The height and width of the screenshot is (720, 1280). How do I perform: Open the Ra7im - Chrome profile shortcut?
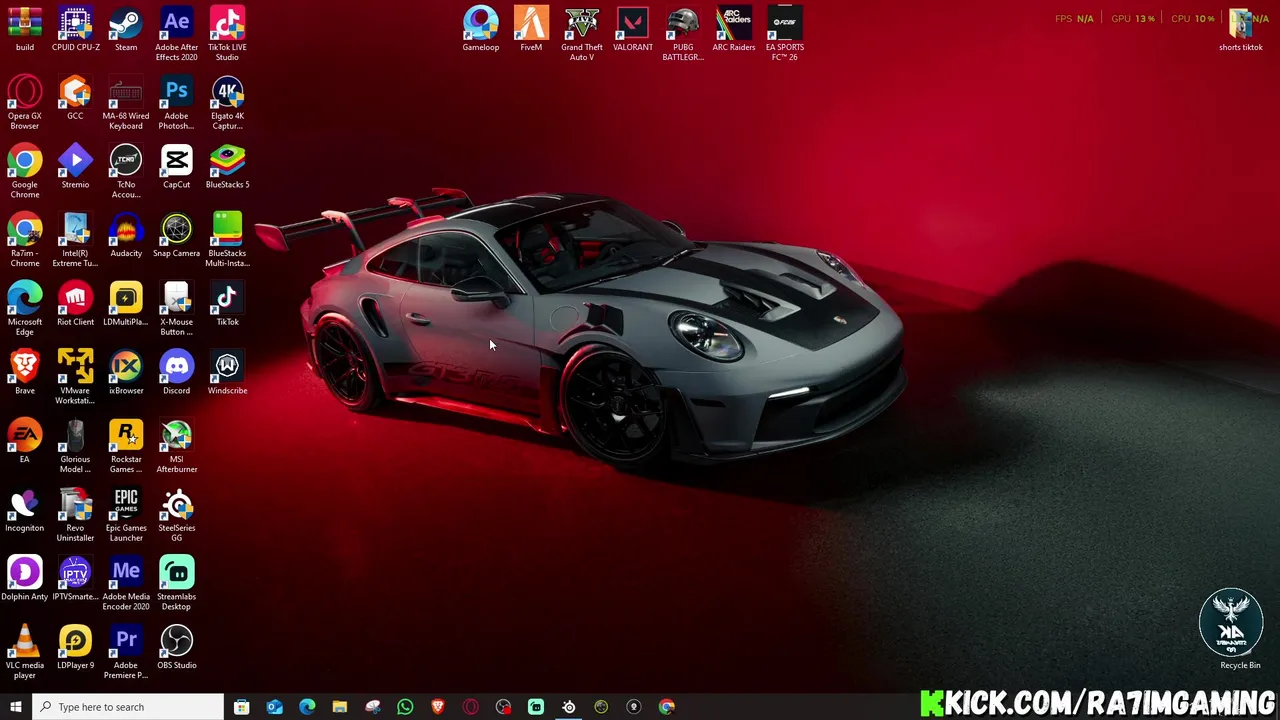24,240
